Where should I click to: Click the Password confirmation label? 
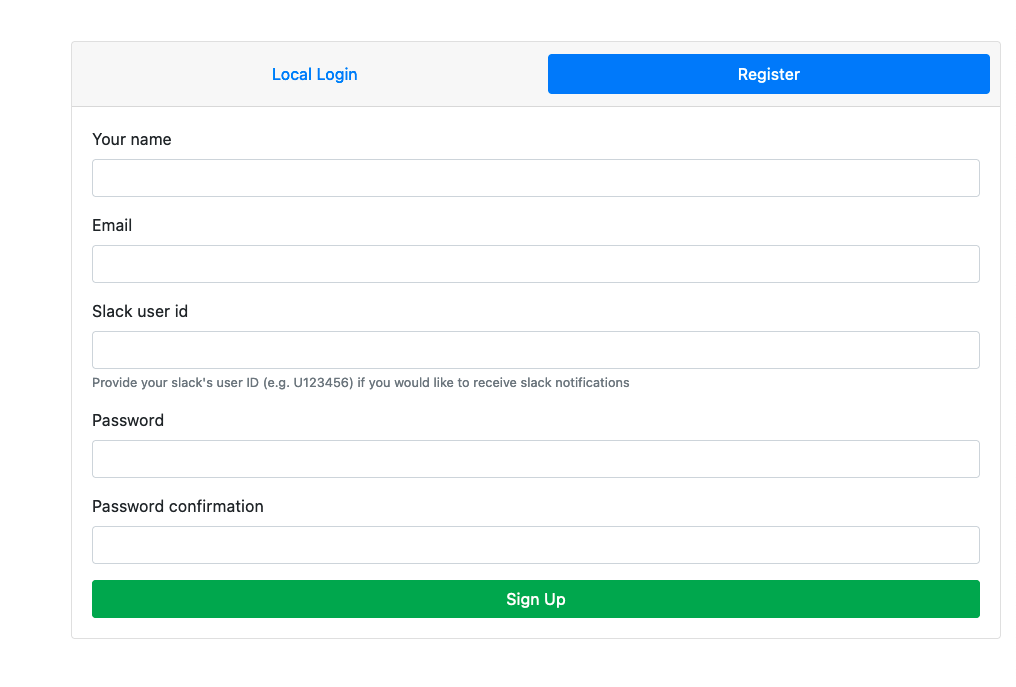click(x=178, y=506)
